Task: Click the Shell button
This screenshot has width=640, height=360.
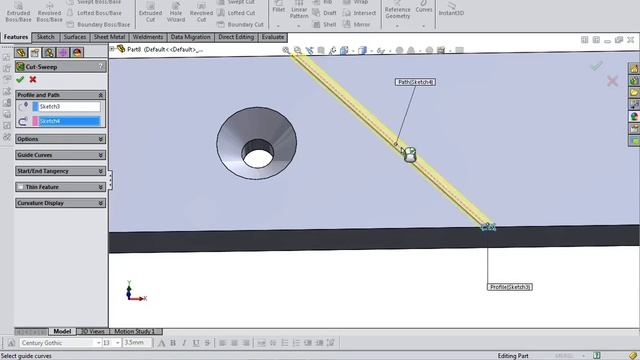Action: [x=324, y=24]
